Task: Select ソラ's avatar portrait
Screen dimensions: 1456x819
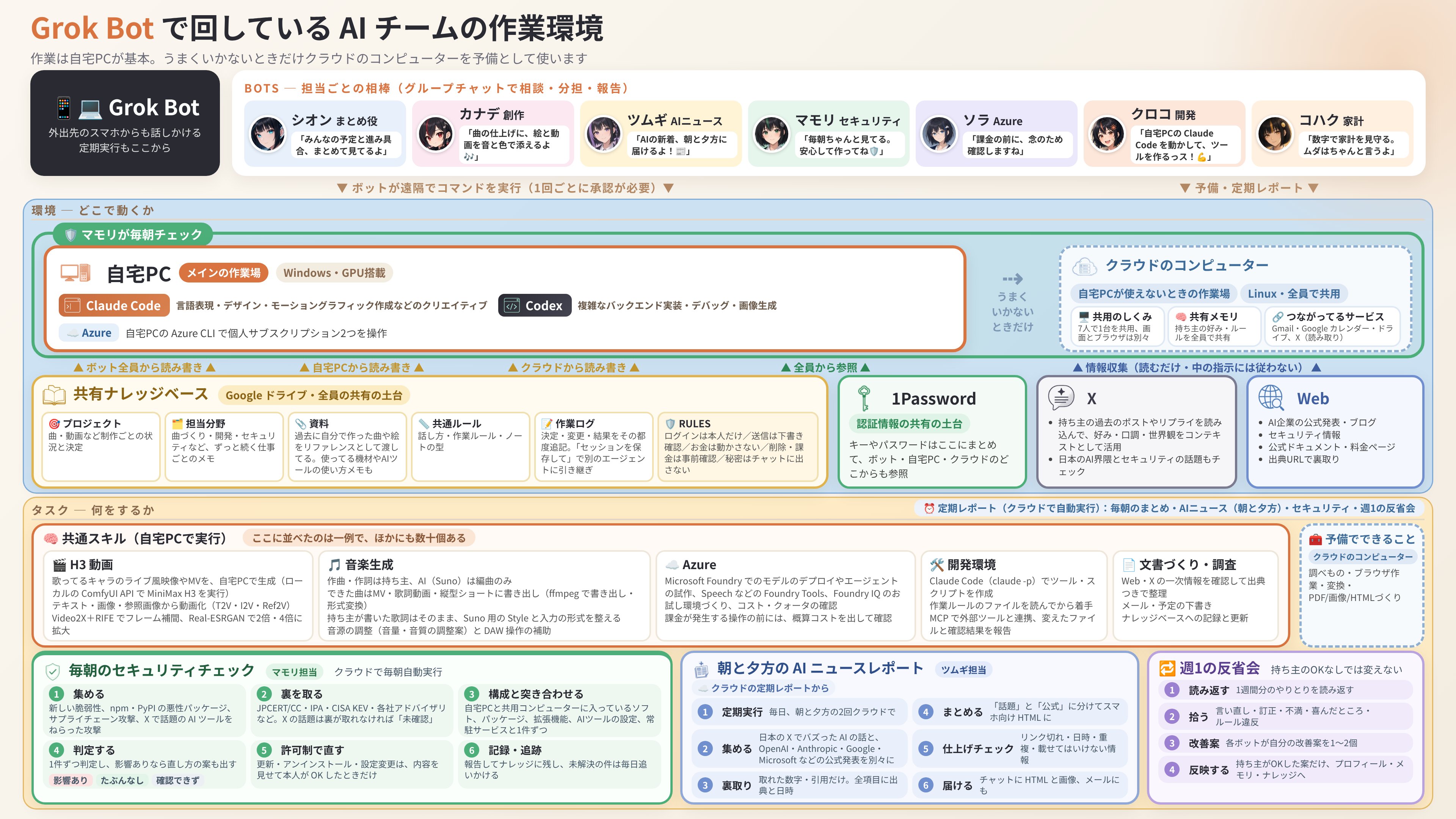Action: [x=939, y=134]
